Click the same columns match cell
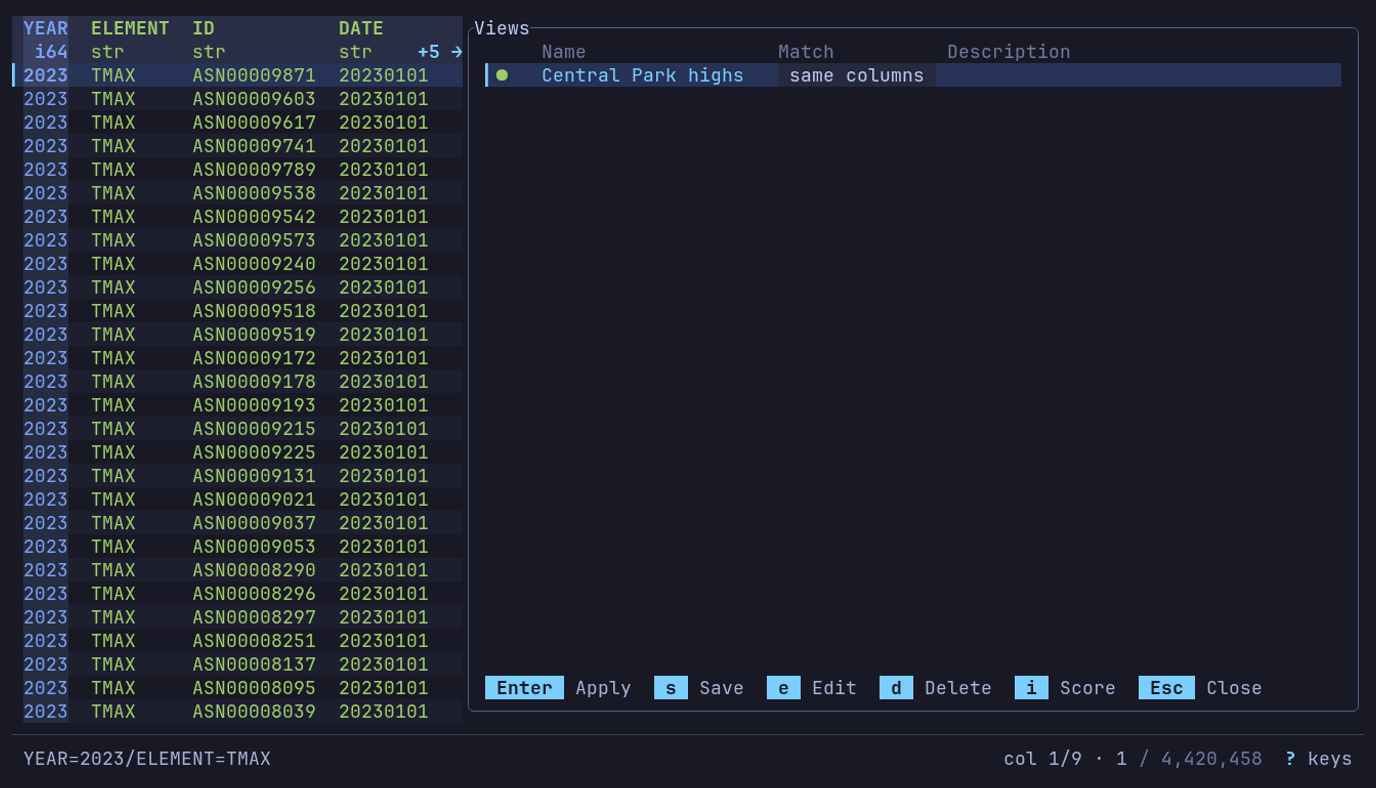1376x788 pixels. (x=857, y=75)
